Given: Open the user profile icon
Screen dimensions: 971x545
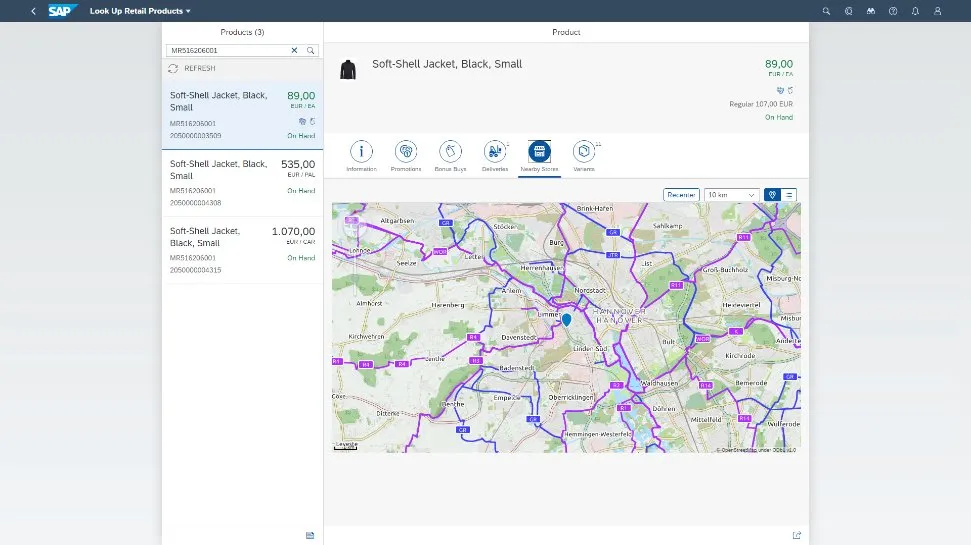Looking at the screenshot, I should pyautogui.click(x=937, y=11).
